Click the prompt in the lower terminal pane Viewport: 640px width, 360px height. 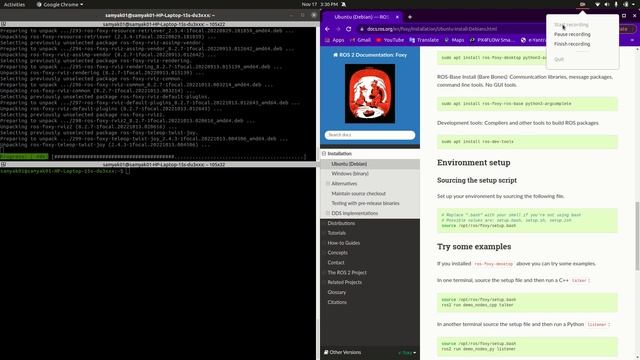pyautogui.click(x=64, y=171)
